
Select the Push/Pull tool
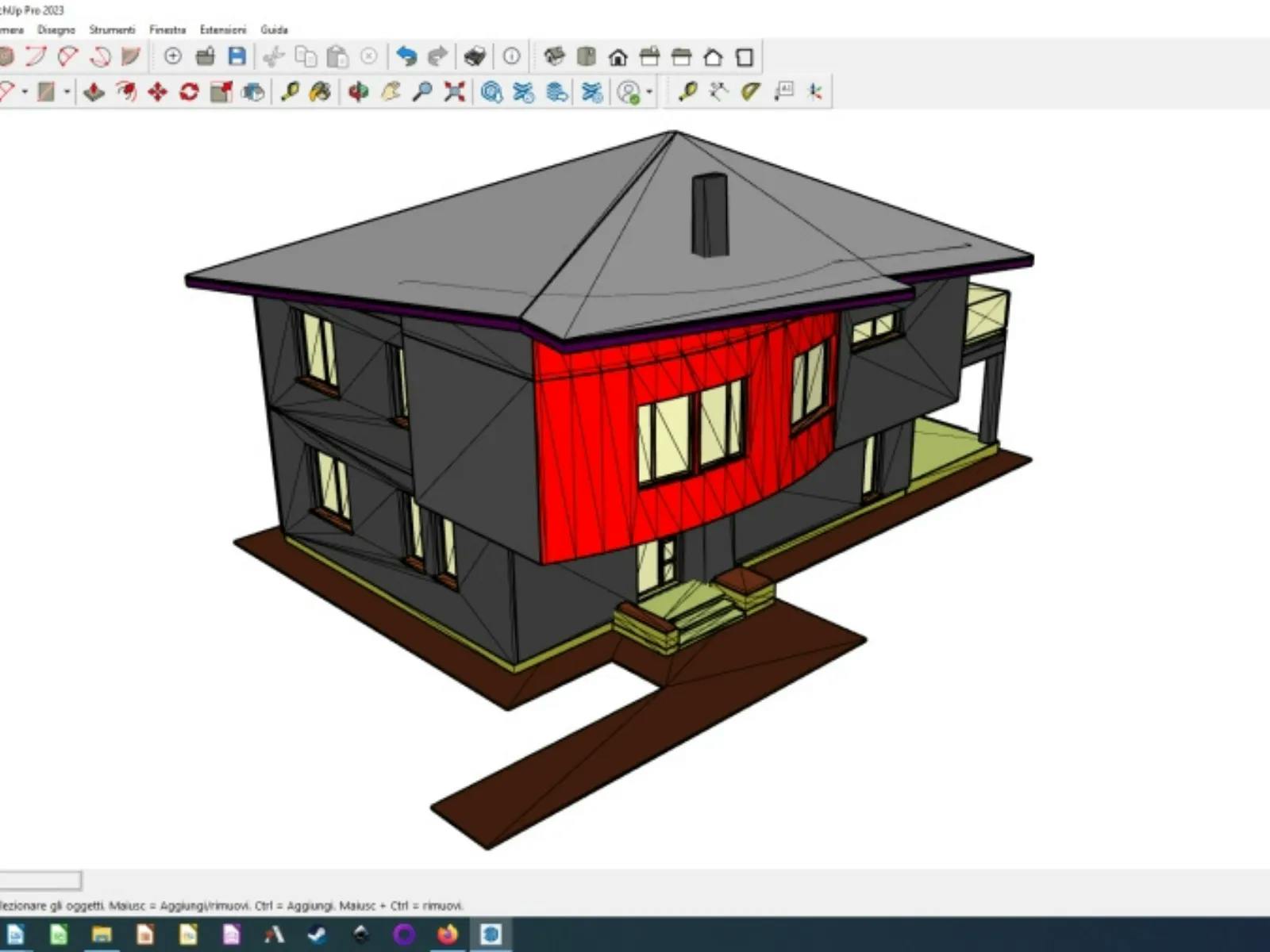[94, 92]
